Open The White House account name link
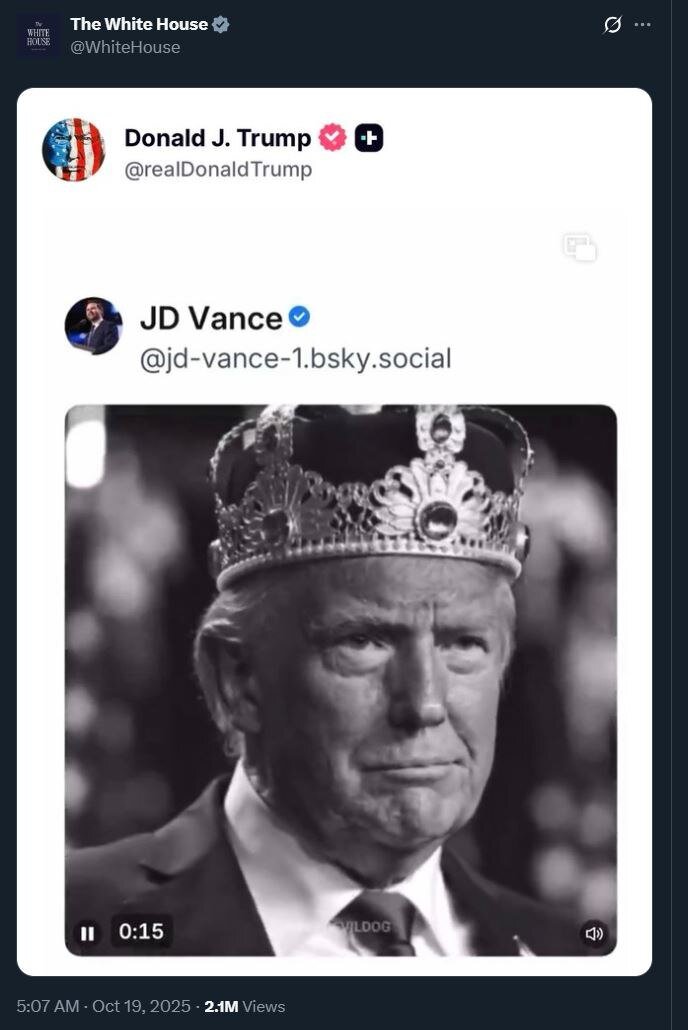 coord(139,24)
